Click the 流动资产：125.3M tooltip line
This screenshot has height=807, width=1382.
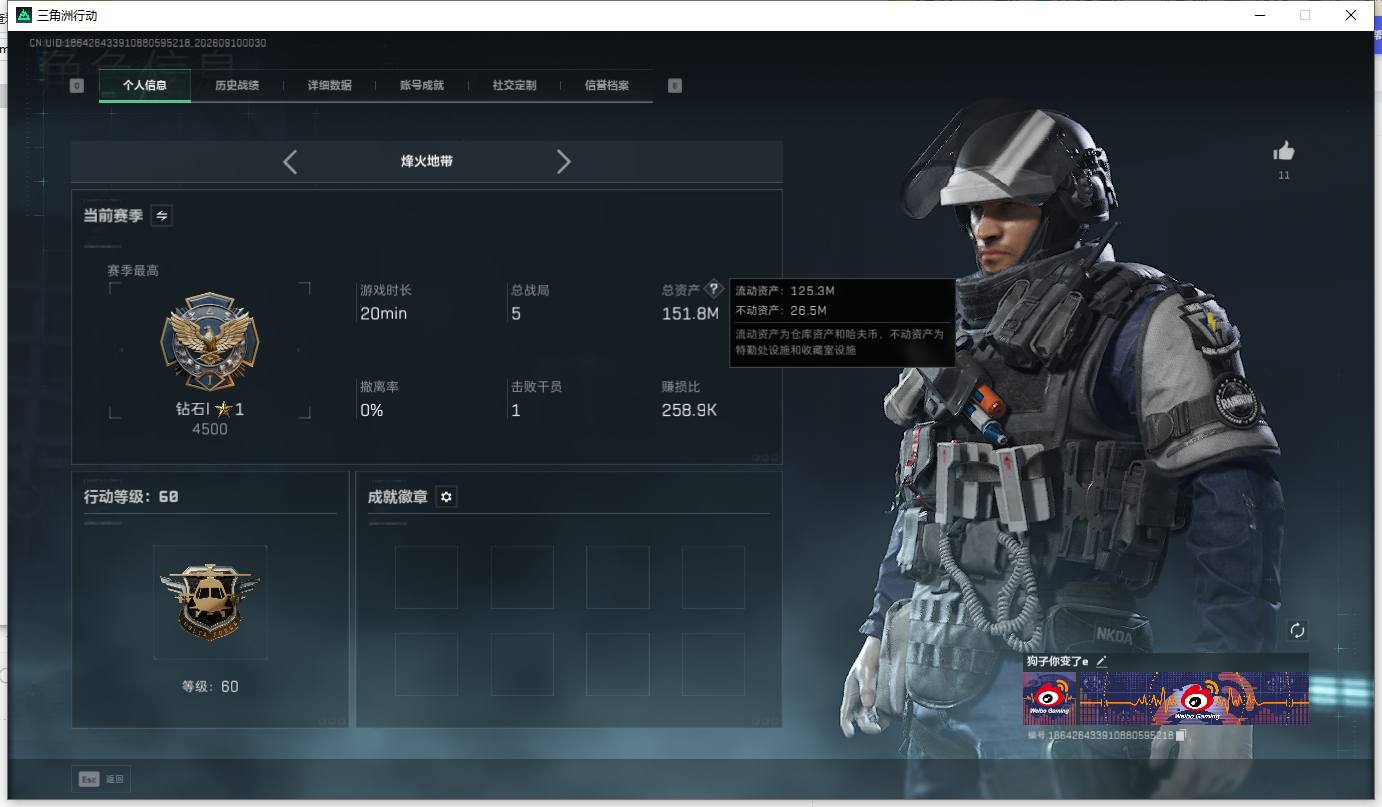pos(785,291)
